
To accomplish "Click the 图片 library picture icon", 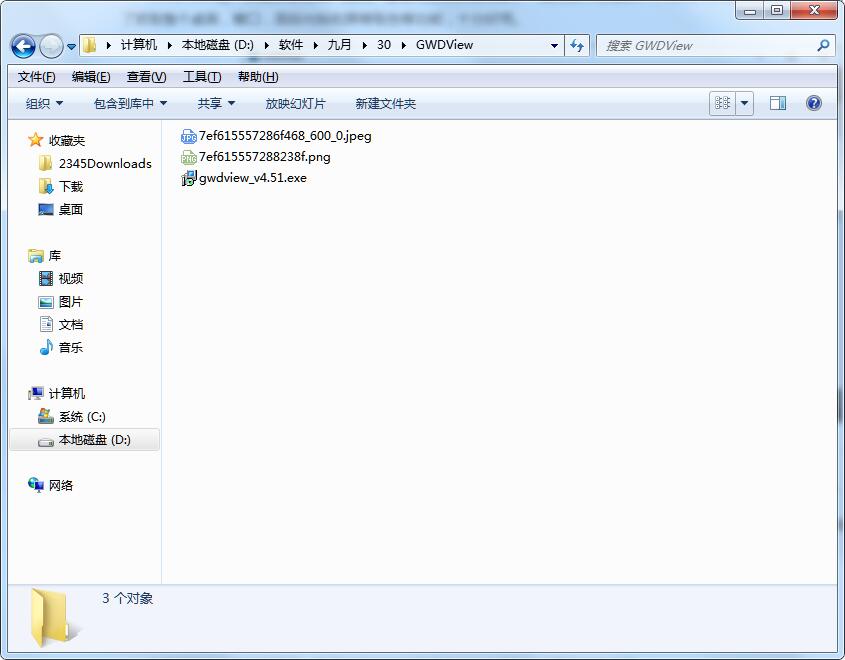I will (x=46, y=302).
